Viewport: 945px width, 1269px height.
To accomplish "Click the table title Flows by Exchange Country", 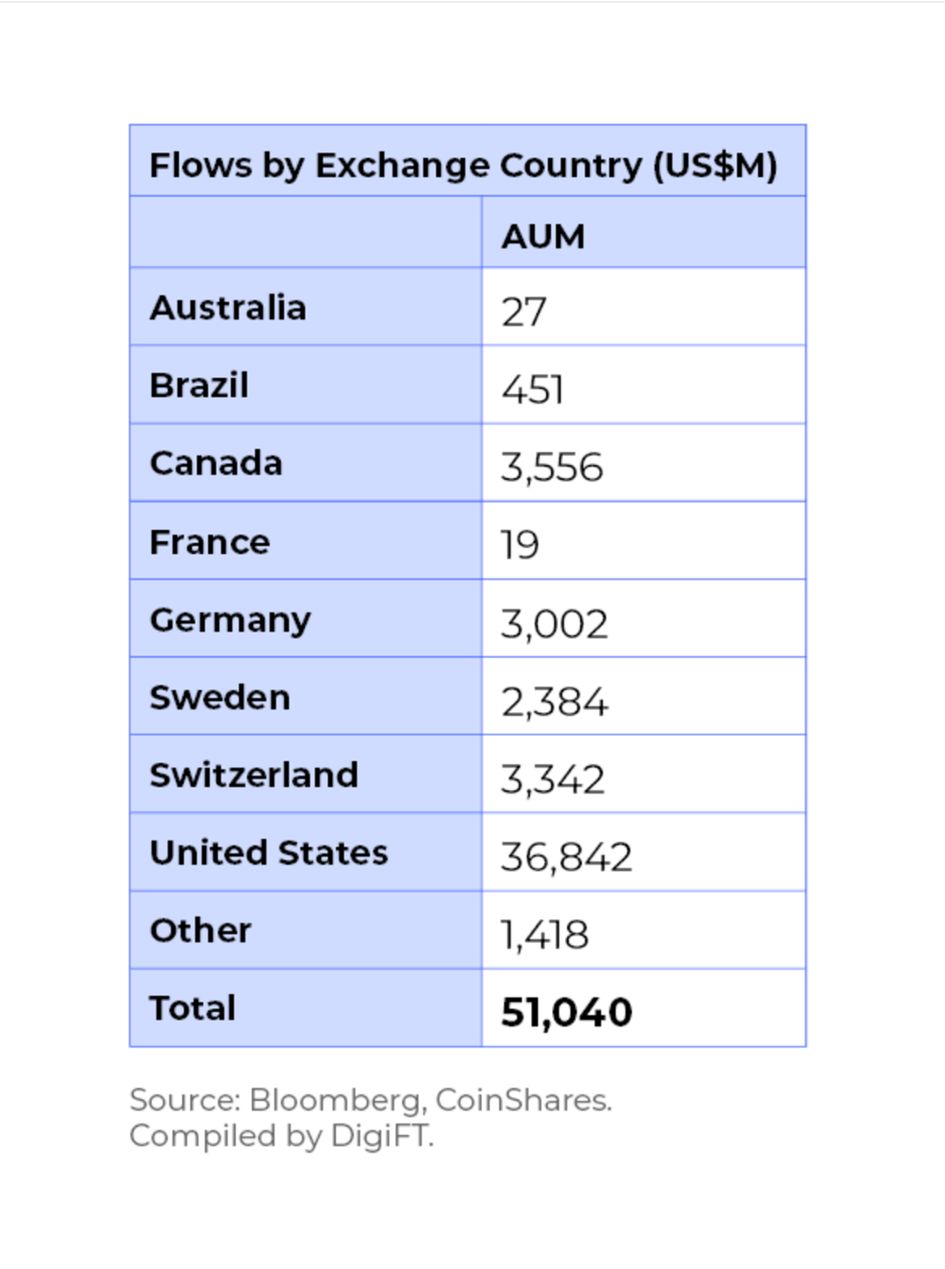I will coord(463,165).
